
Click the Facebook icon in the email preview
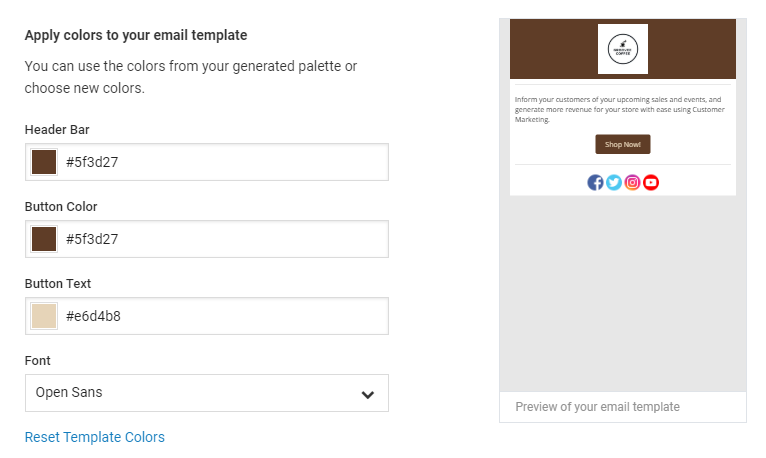point(595,183)
